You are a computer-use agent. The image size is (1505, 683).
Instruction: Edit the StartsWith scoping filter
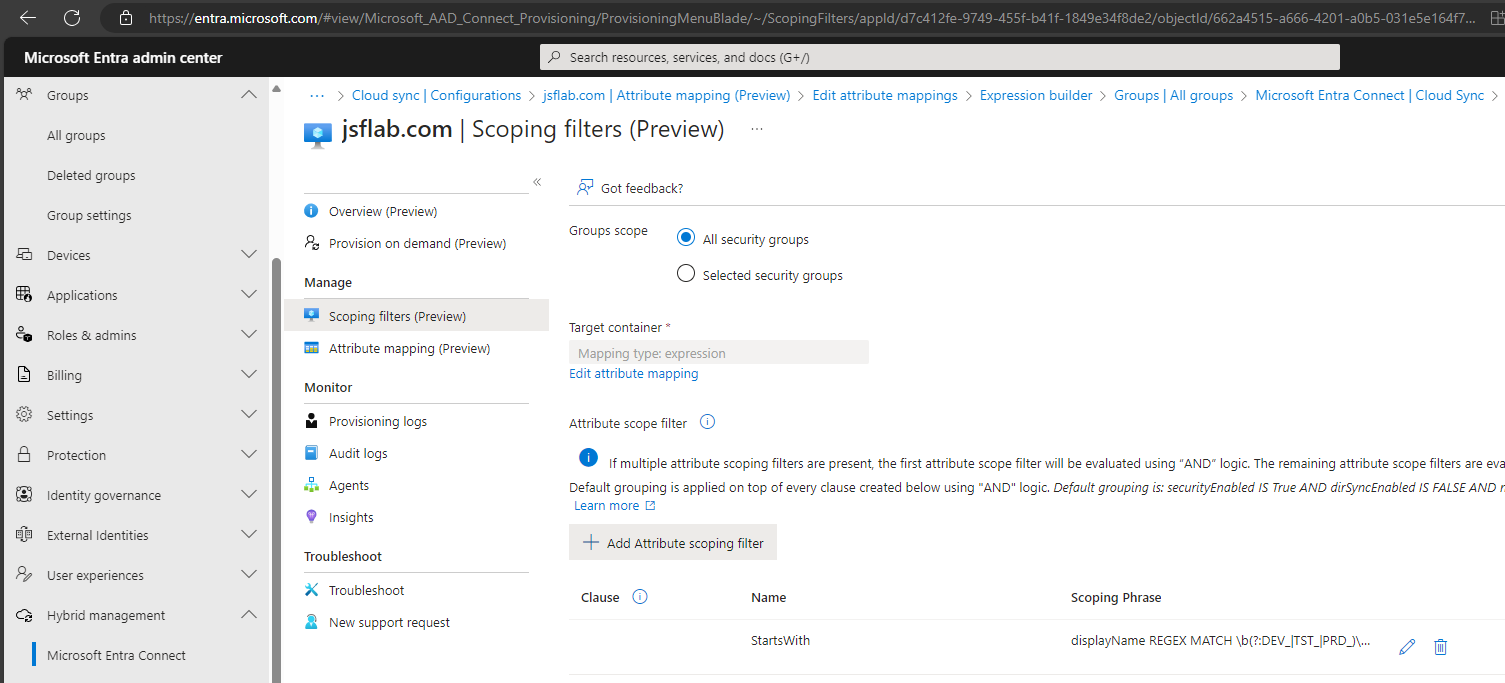tap(1407, 647)
